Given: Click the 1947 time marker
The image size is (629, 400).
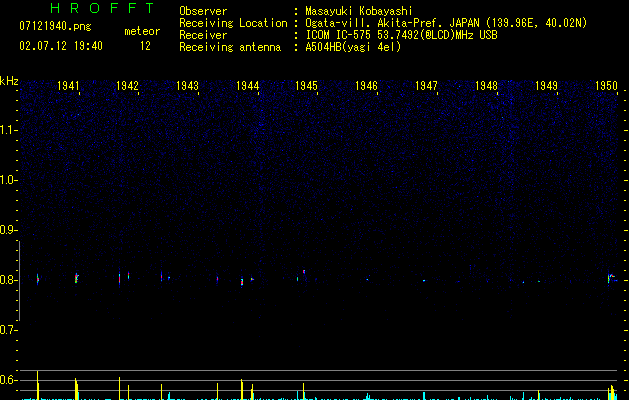Looking at the screenshot, I should coord(426,86).
